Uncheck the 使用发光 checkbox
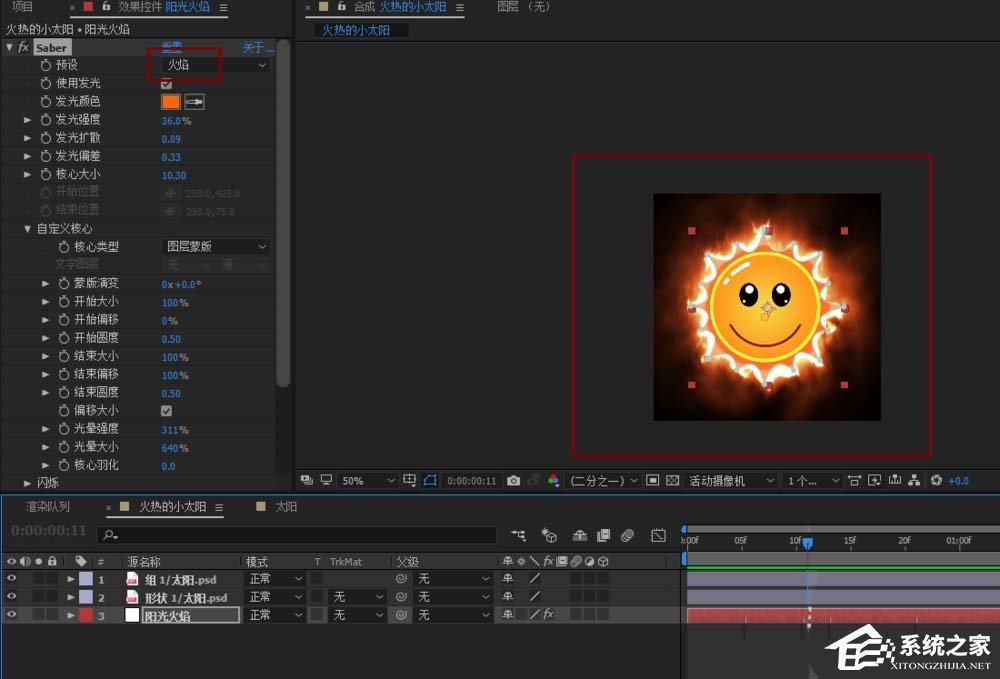This screenshot has height=679, width=1000. pos(166,83)
